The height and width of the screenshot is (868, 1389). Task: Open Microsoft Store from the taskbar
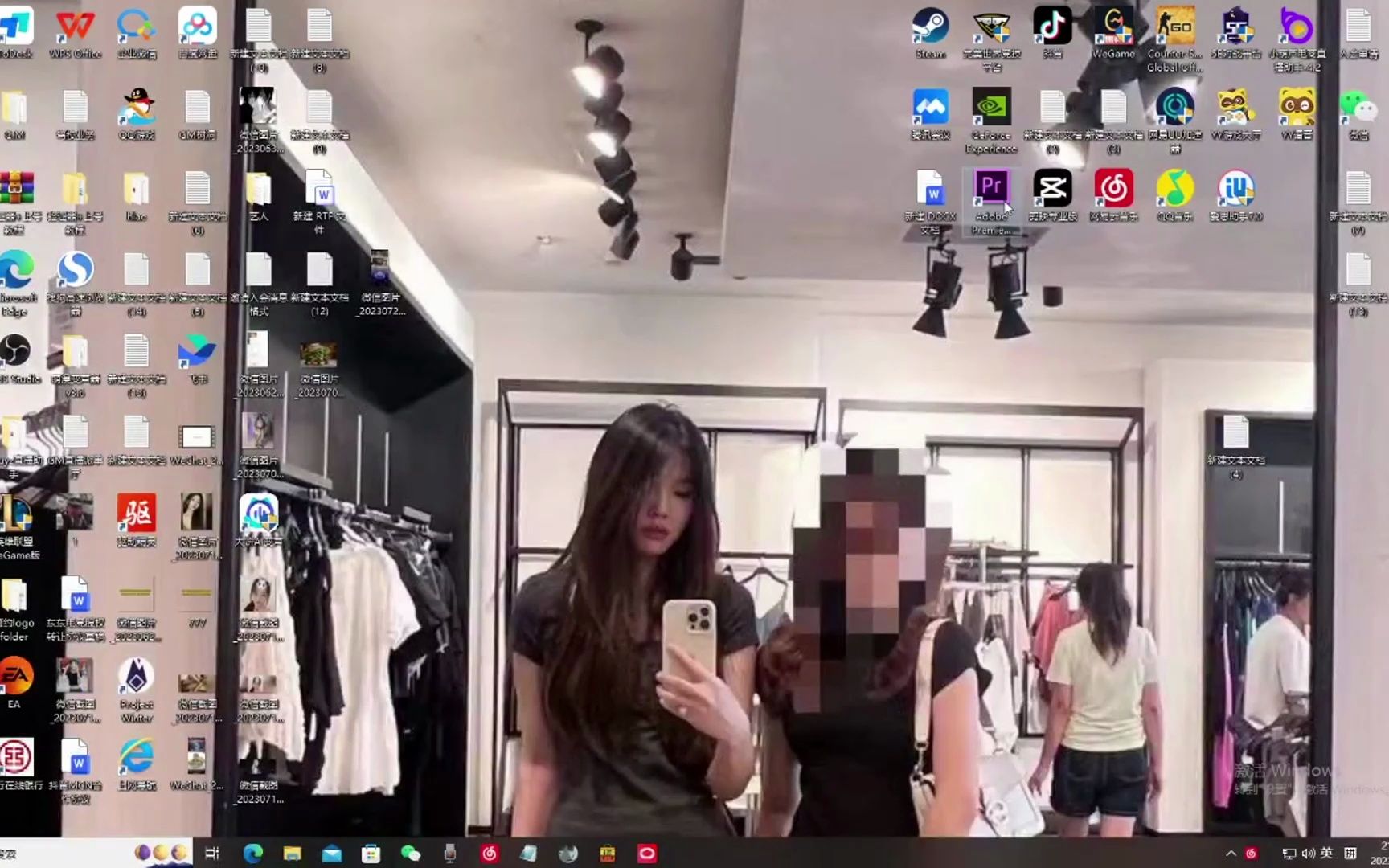pyautogui.click(x=371, y=854)
